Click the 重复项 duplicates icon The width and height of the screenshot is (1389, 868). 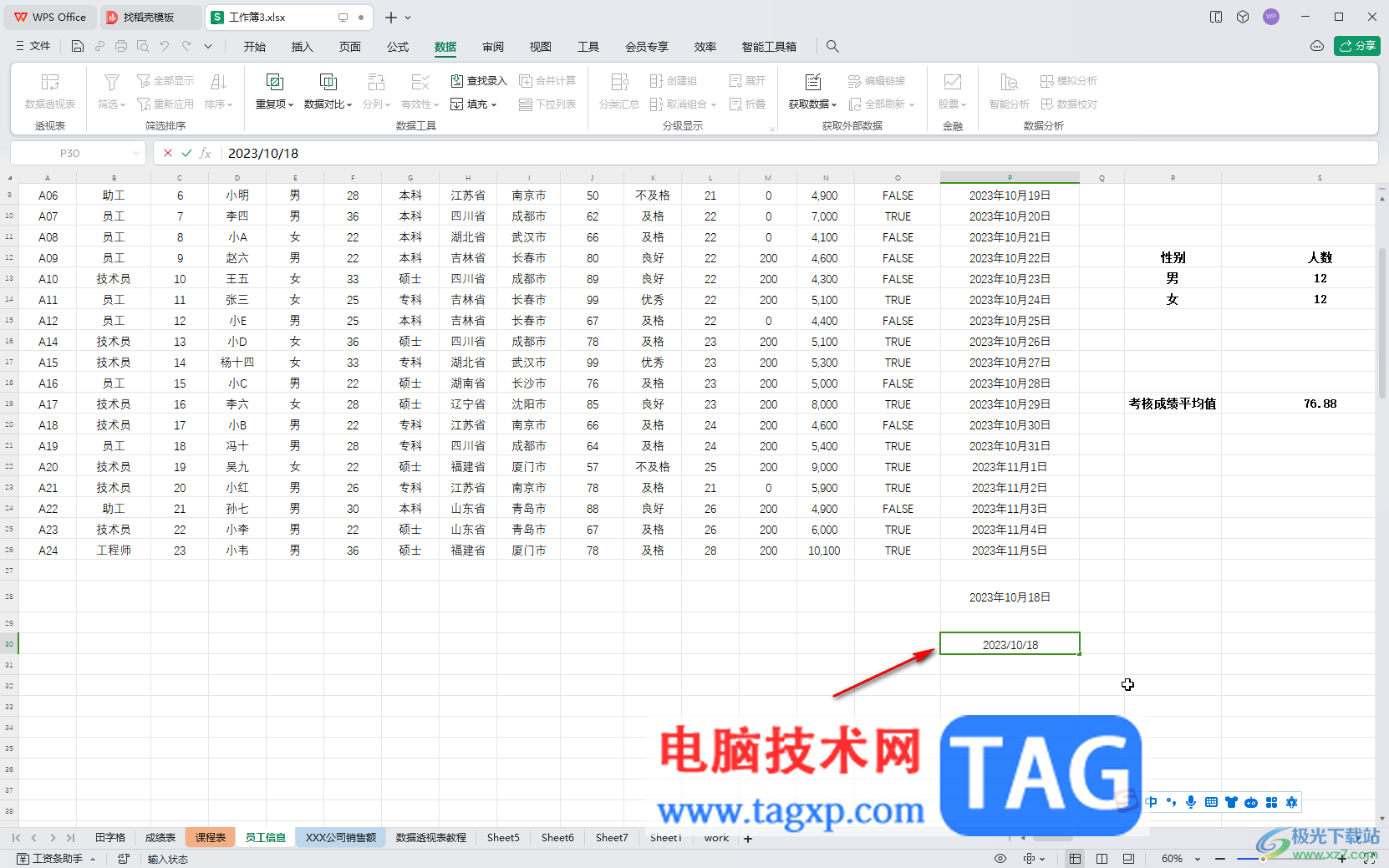(x=274, y=82)
